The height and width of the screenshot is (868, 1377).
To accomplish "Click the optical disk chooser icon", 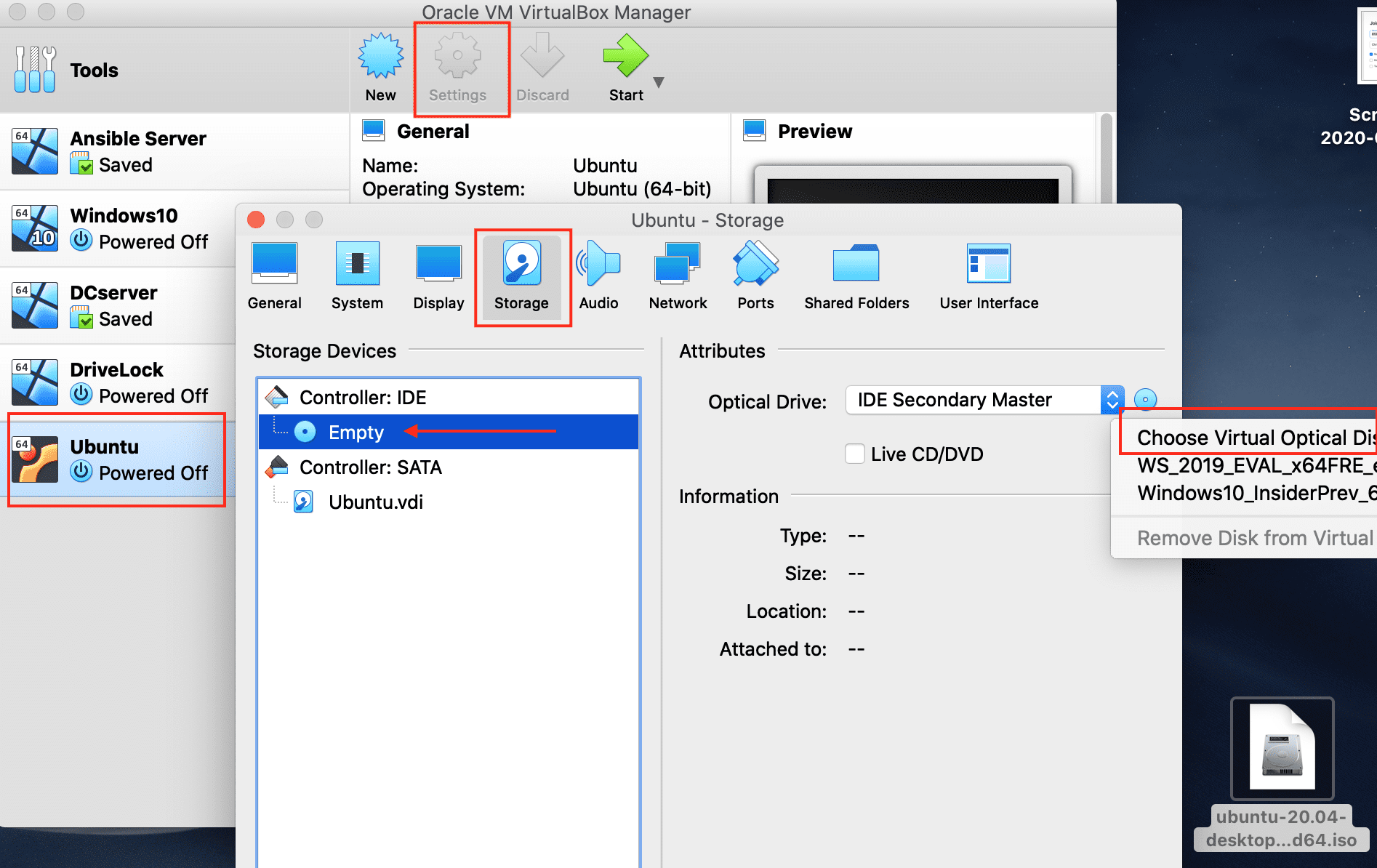I will pos(1145,399).
